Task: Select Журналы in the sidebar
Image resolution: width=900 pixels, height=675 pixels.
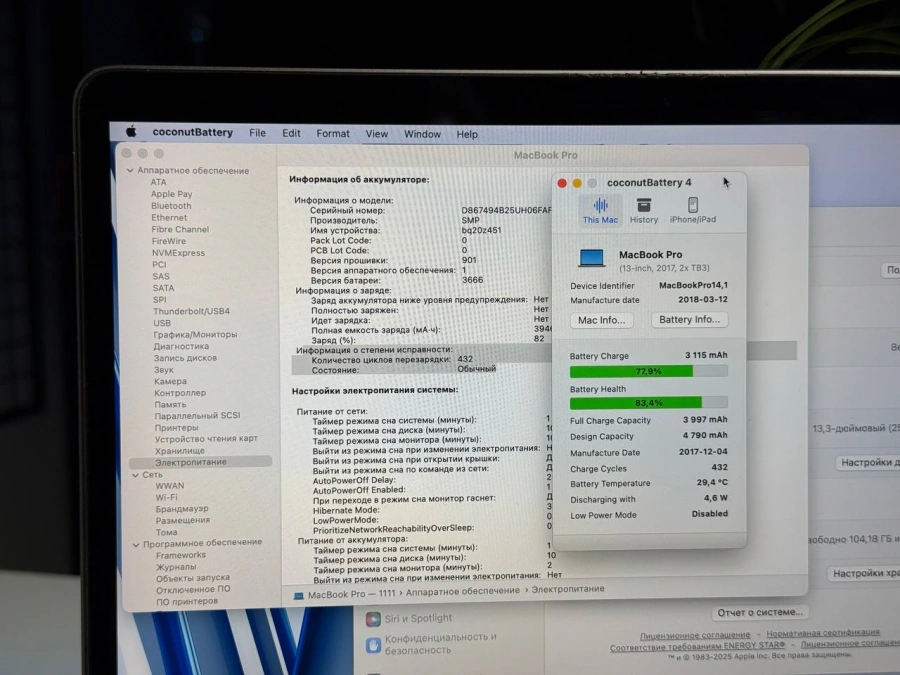Action: pyautogui.click(x=176, y=567)
